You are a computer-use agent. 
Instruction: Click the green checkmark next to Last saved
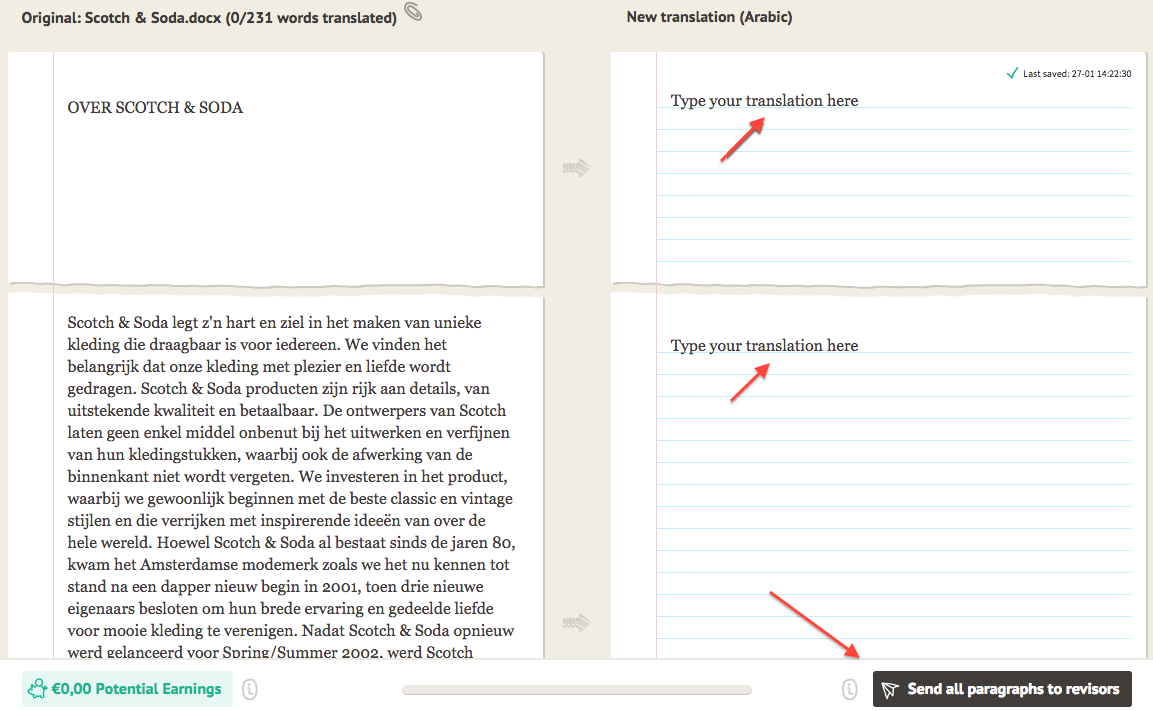(1012, 73)
